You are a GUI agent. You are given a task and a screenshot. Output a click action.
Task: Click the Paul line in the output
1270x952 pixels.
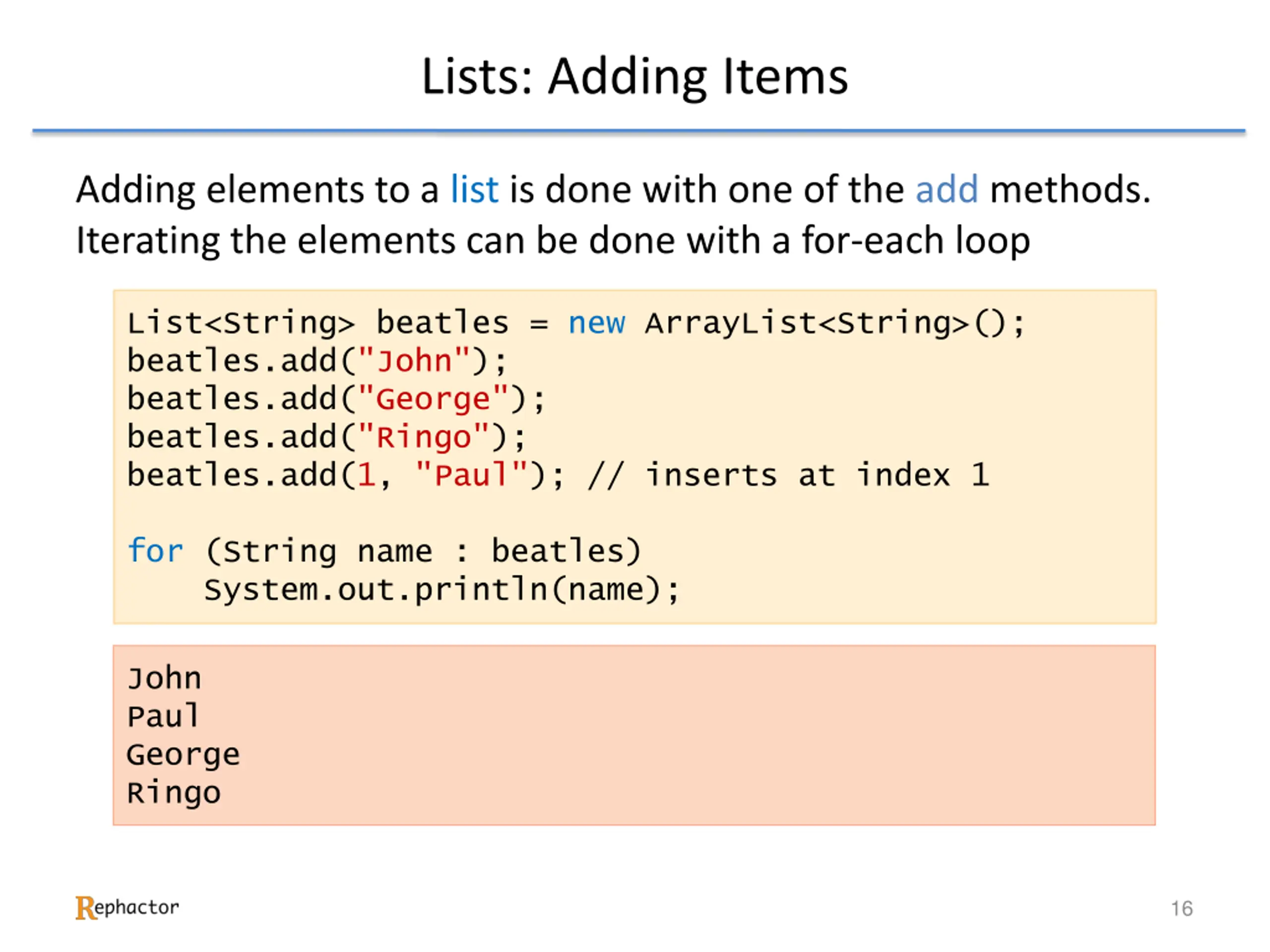(163, 716)
